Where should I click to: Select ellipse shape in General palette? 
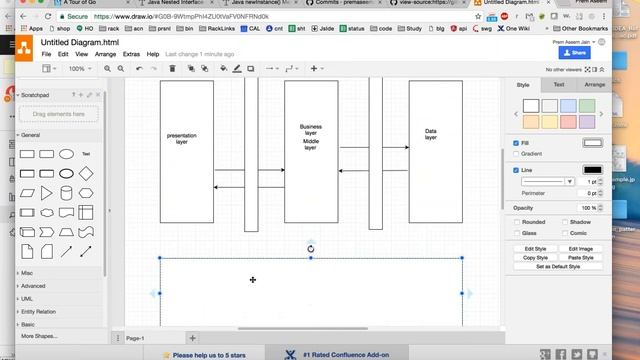click(66, 154)
